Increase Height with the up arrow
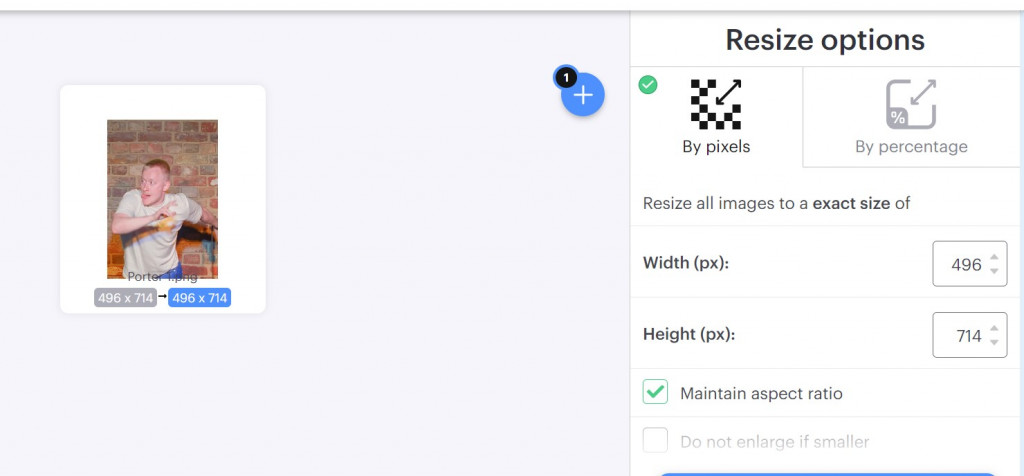 click(994, 328)
